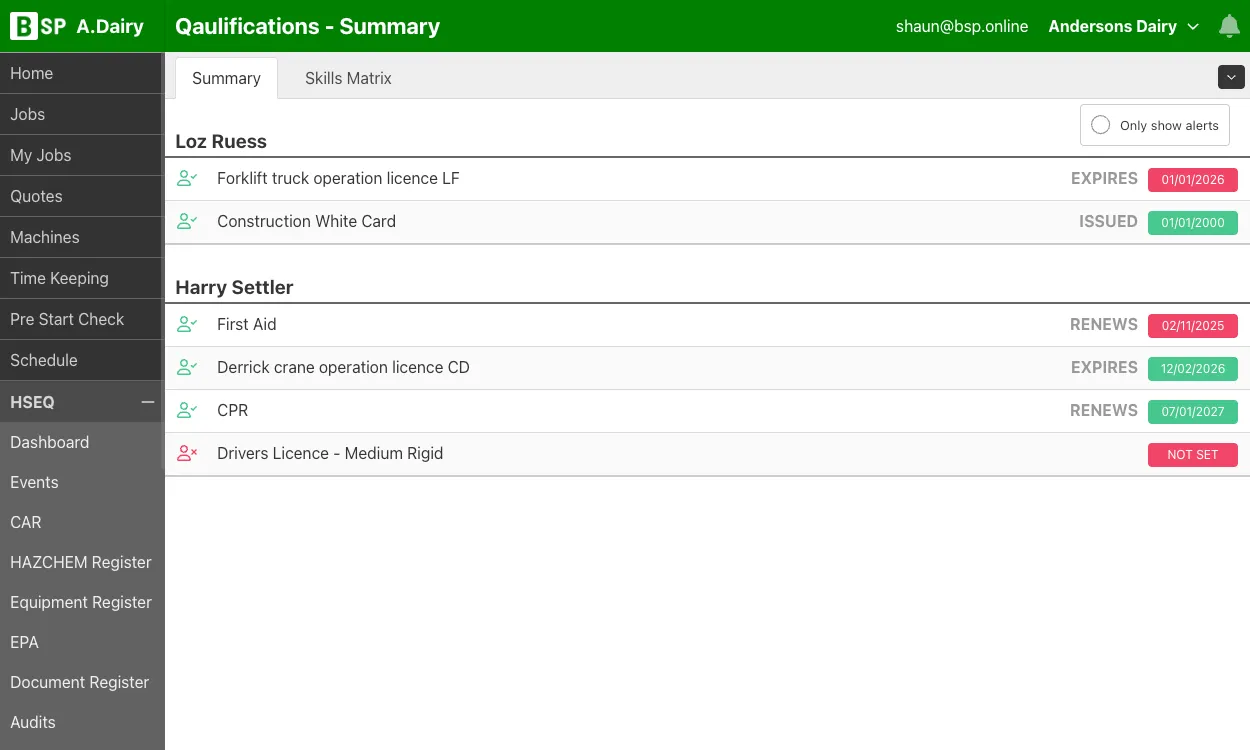Screen dimensions: 1250x750
Task: Open Jobs in the sidebar
Action: [x=82, y=114]
